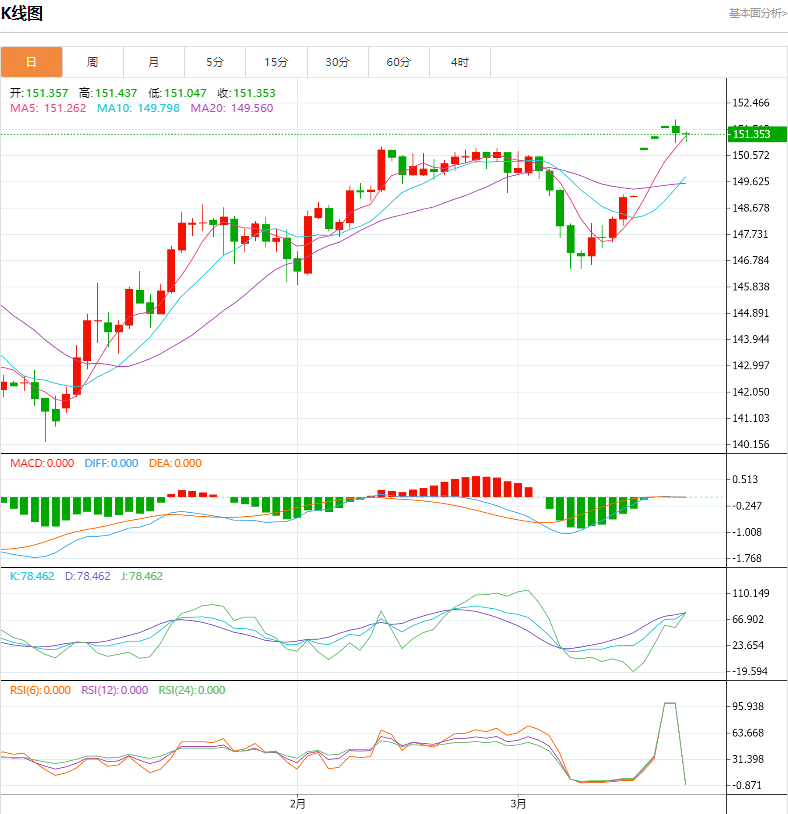Click the 3月 marker on time axis
Viewport: 788px width, 814px height.
click(518, 803)
